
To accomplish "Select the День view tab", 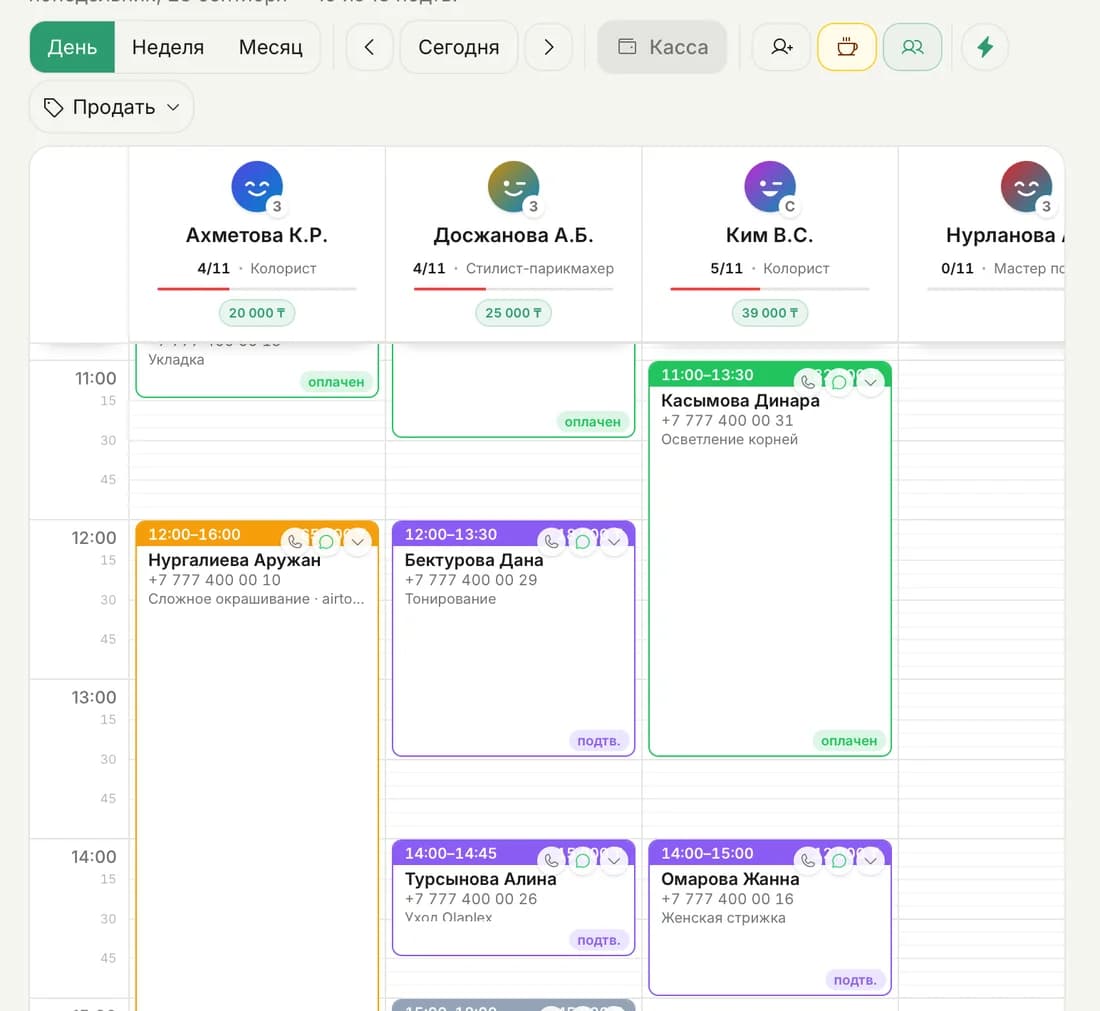I will (x=72, y=47).
